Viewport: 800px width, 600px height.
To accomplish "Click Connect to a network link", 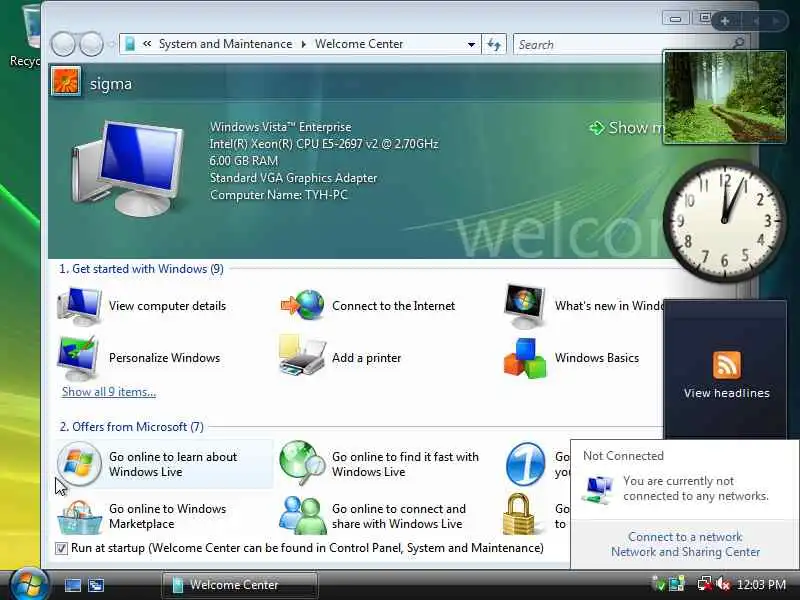I will (685, 537).
